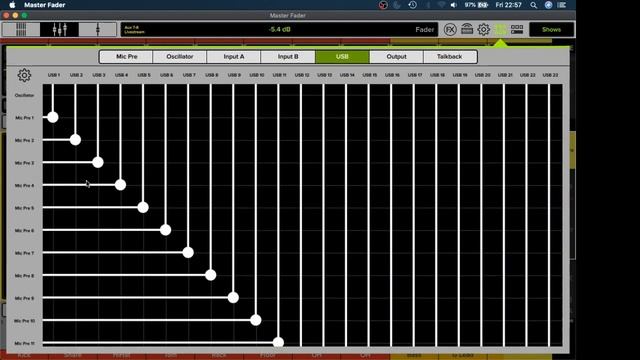Click the USB 12 column header

[x=302, y=75]
